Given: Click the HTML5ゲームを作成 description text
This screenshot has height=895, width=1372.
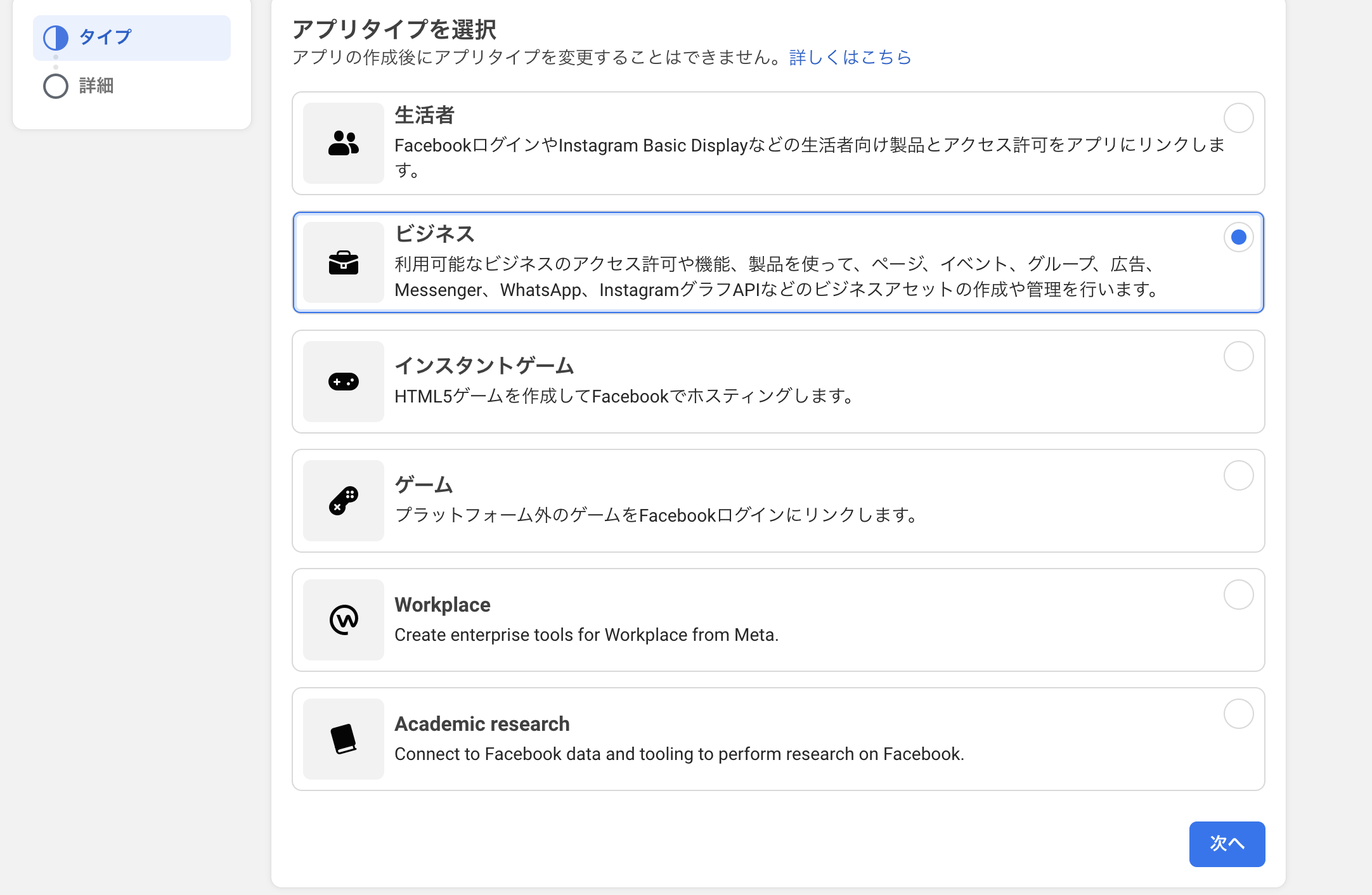Looking at the screenshot, I should [x=624, y=396].
